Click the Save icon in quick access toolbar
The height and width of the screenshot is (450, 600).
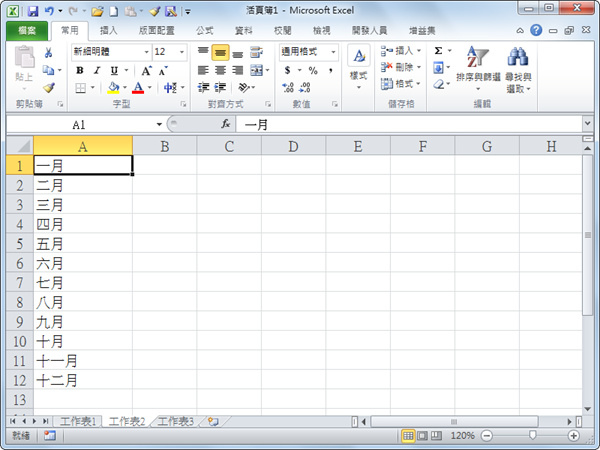[33, 11]
